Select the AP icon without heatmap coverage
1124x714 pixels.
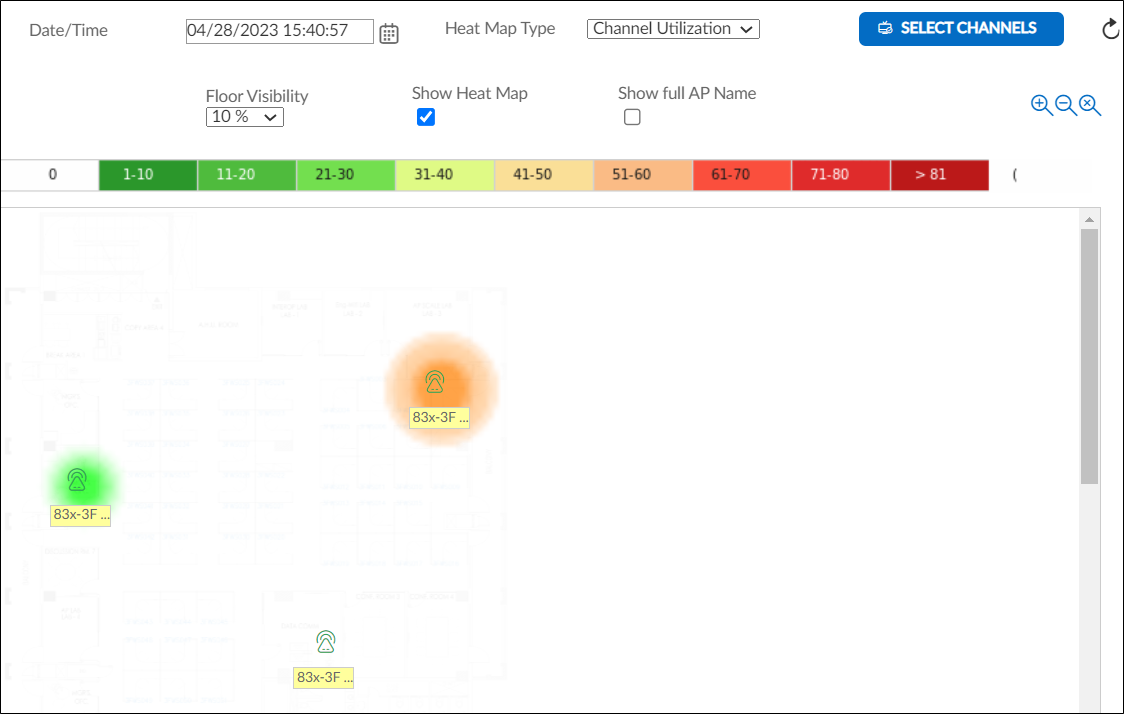(x=324, y=641)
